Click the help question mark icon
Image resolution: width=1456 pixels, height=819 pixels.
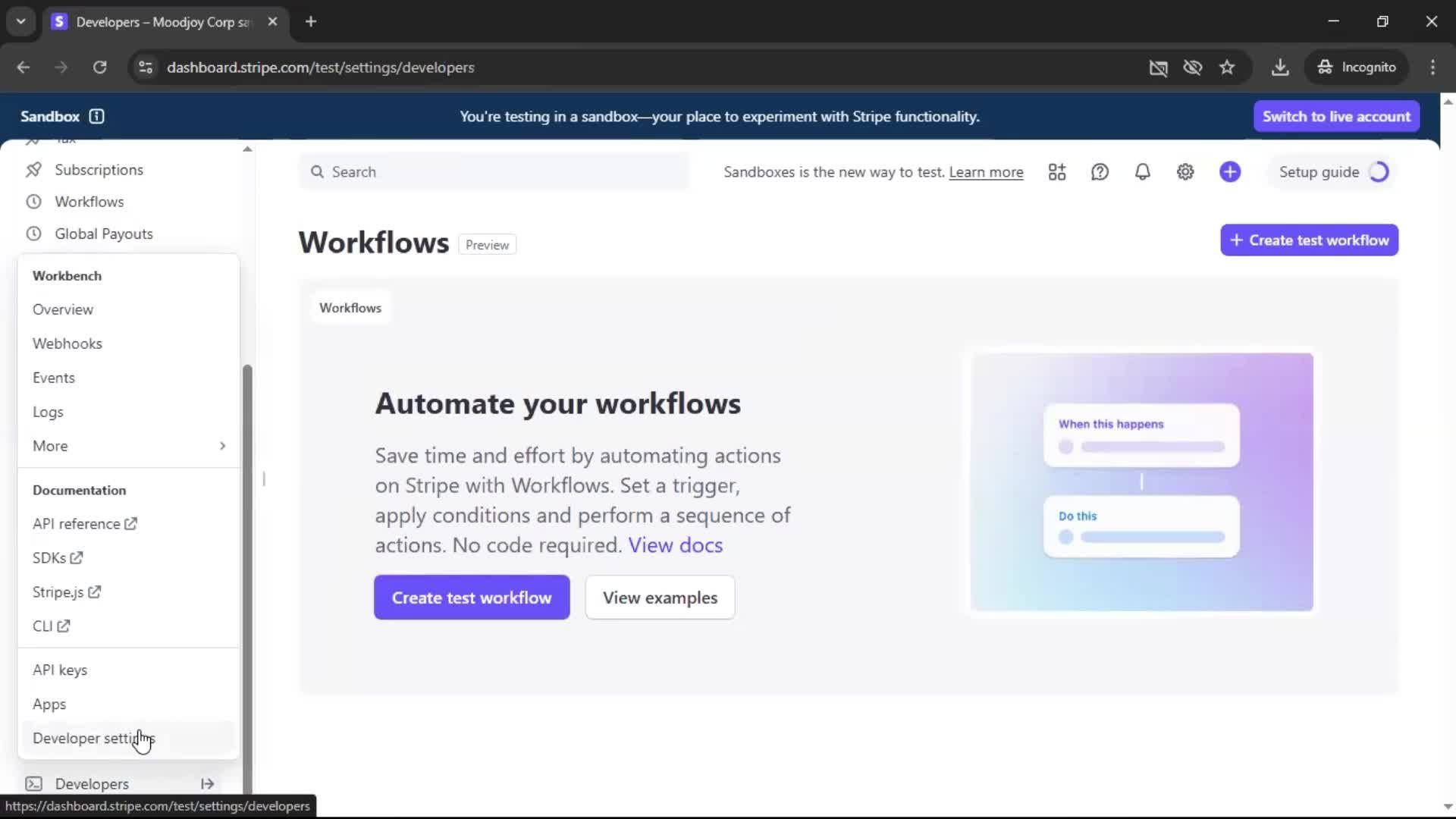click(x=1100, y=172)
